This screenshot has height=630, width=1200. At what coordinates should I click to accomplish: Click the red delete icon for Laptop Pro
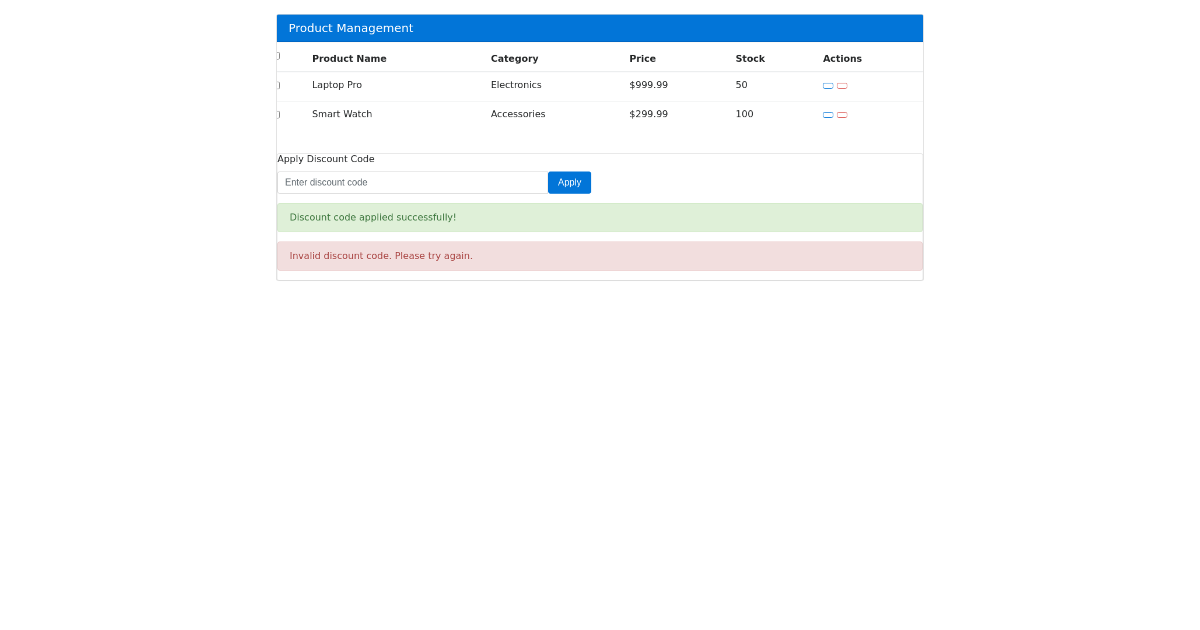(843, 86)
